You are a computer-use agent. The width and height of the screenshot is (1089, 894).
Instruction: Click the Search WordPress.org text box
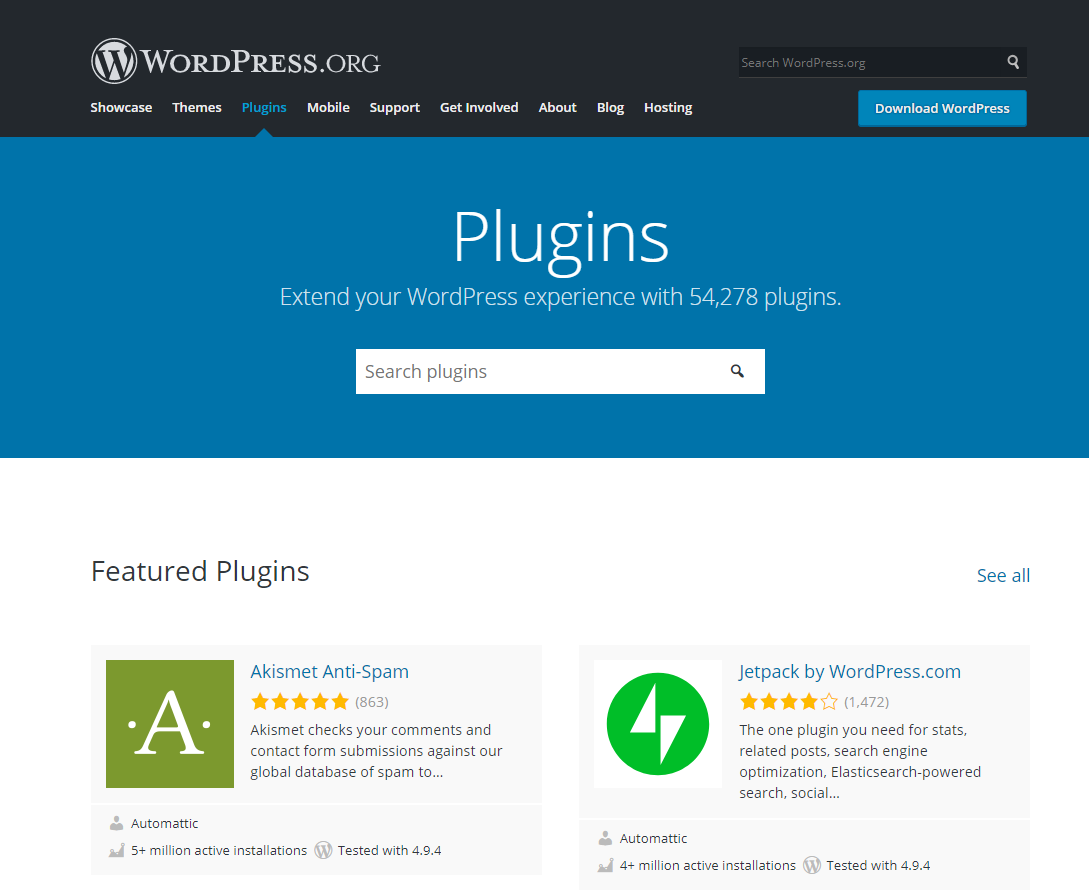(868, 62)
